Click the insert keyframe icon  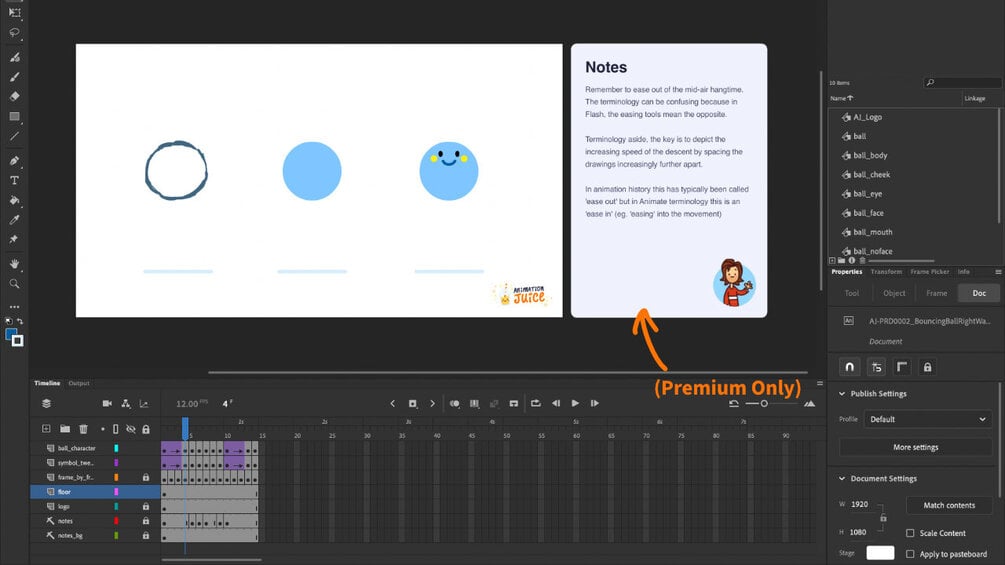tap(413, 404)
